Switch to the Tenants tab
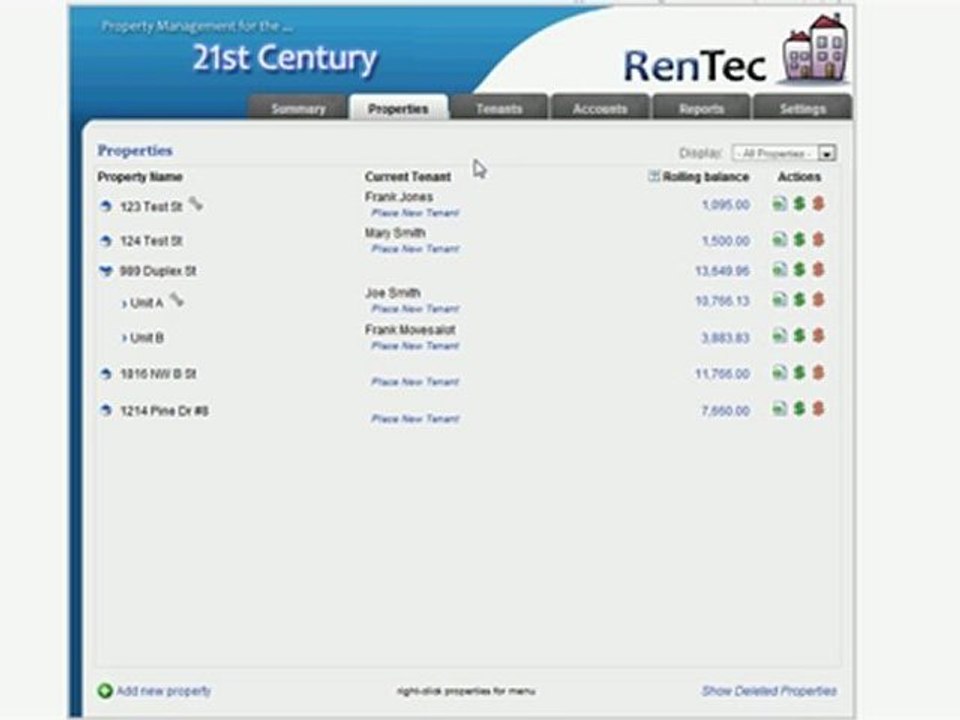Screen dimensions: 960x720 click(499, 108)
